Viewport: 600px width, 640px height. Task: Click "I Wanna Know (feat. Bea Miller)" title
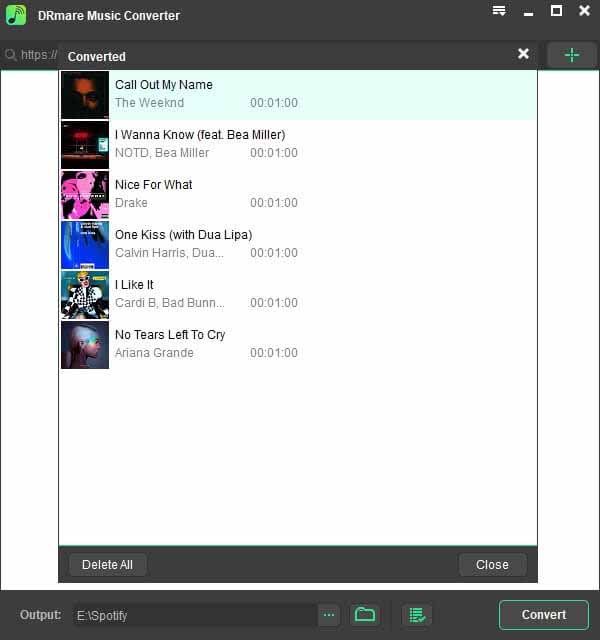coord(200,135)
